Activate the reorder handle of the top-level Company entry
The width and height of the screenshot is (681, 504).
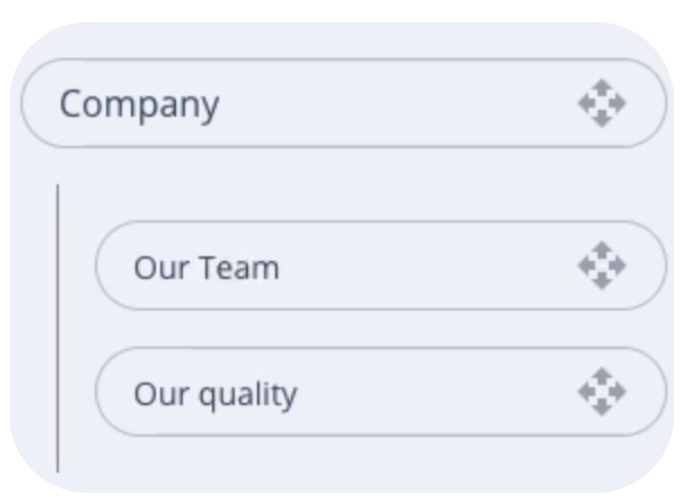pos(602,103)
